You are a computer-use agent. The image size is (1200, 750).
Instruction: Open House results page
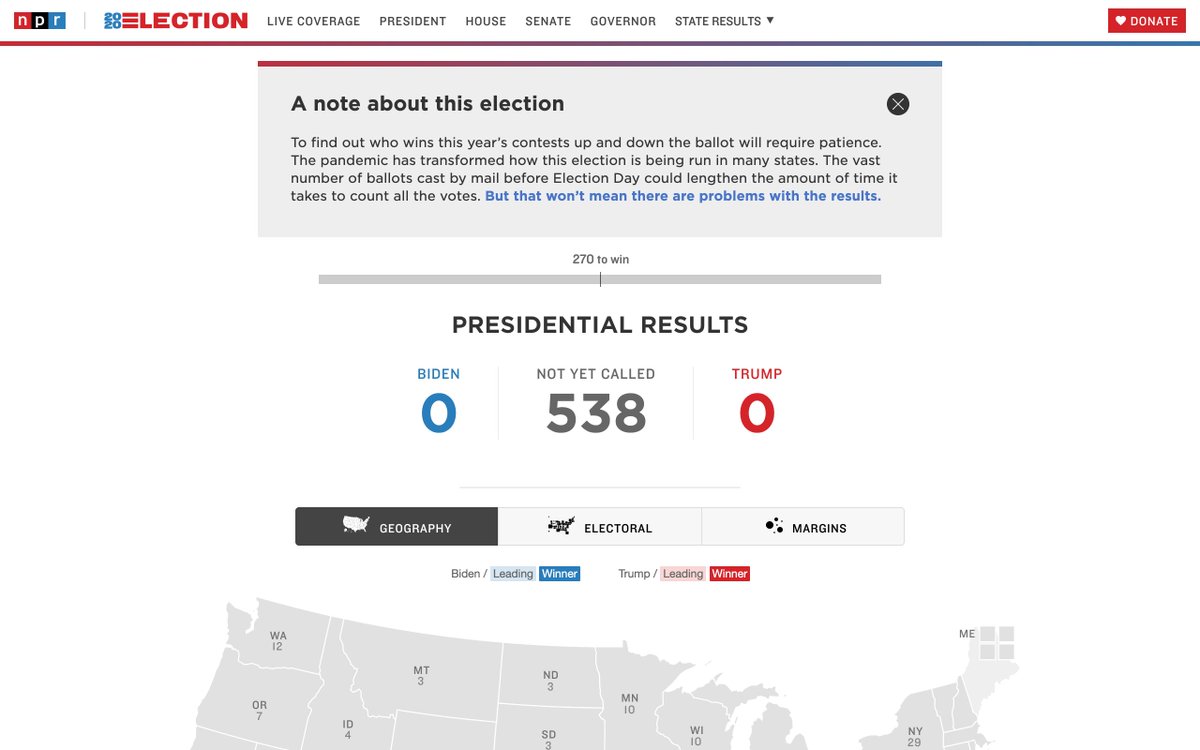coord(486,21)
